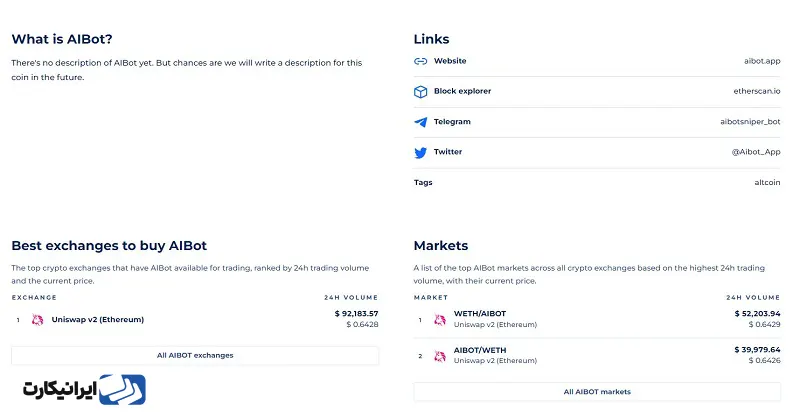Click Uniswap unicorn icon in exchange list
Screen dimensions: 800x412
37,320
